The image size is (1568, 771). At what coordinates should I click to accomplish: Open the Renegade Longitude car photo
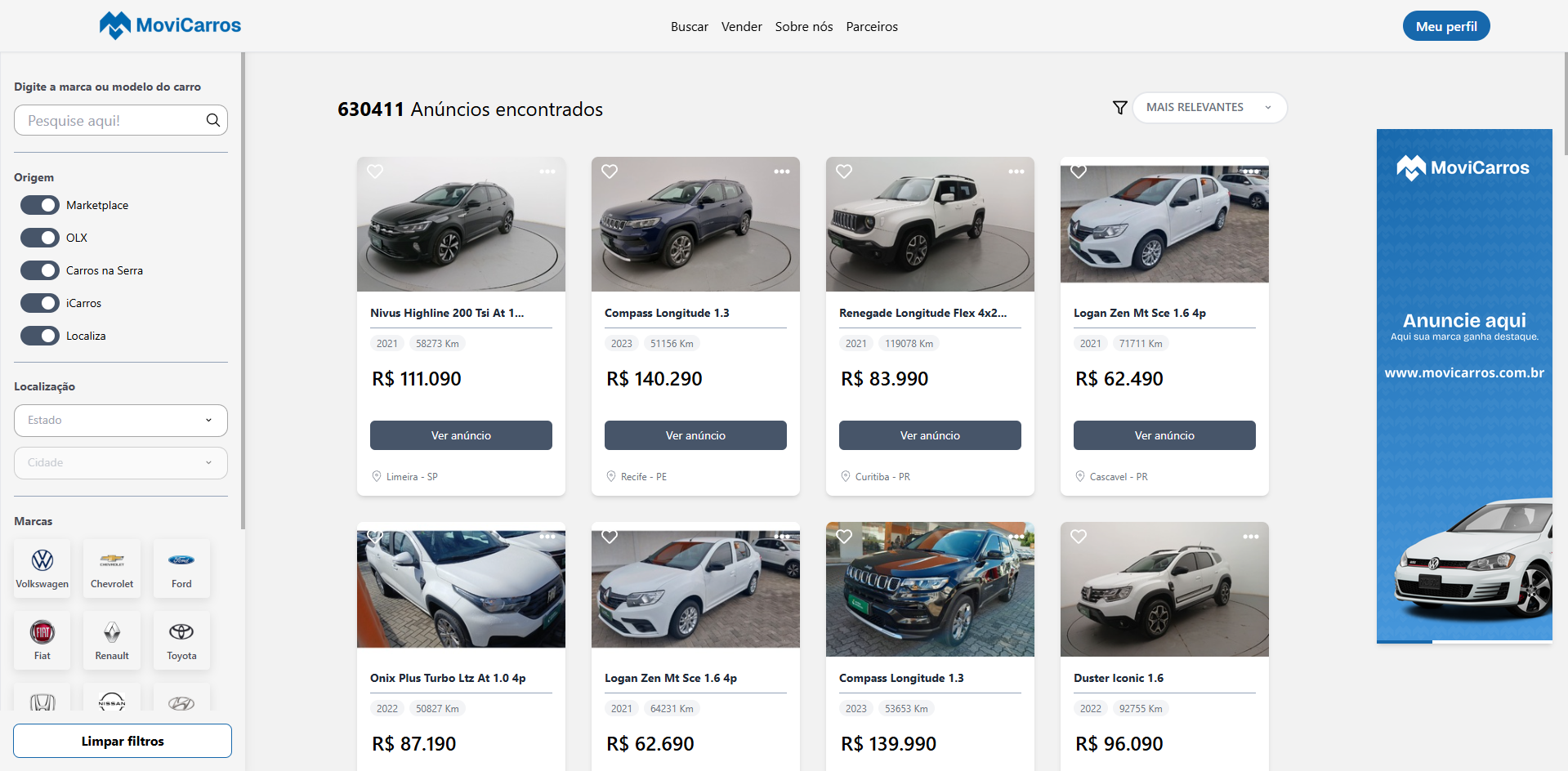(x=930, y=225)
